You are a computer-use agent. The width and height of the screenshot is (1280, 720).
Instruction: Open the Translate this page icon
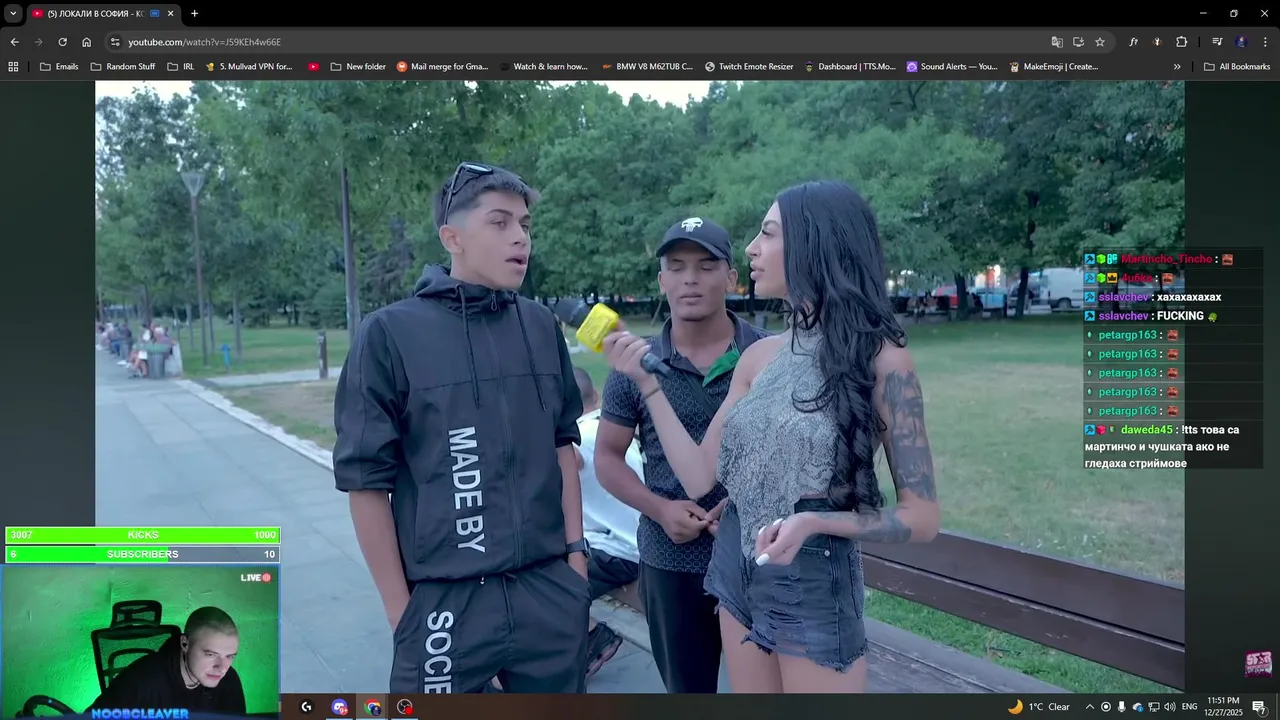(x=1057, y=42)
